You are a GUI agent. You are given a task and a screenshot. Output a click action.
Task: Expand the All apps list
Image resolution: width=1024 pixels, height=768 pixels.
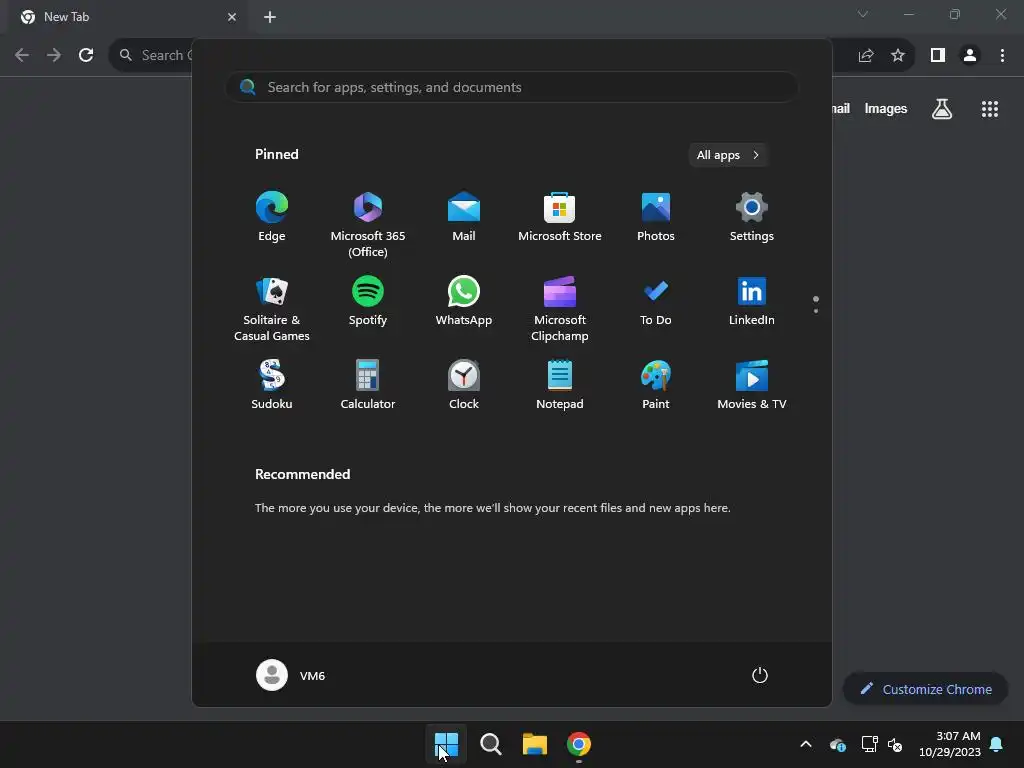coord(728,155)
